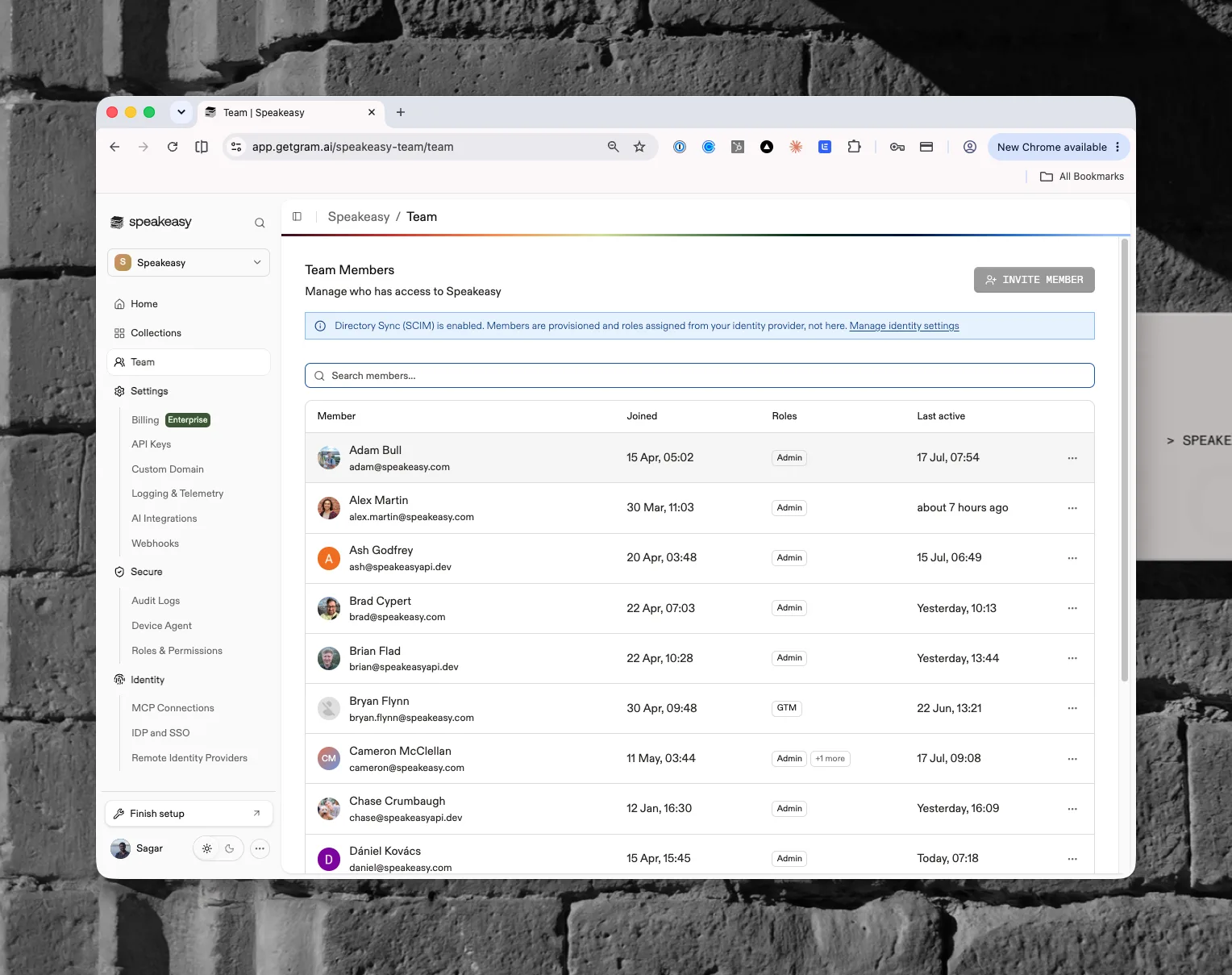The image size is (1232, 975).
Task: Select Team in the sidebar
Action: click(189, 362)
